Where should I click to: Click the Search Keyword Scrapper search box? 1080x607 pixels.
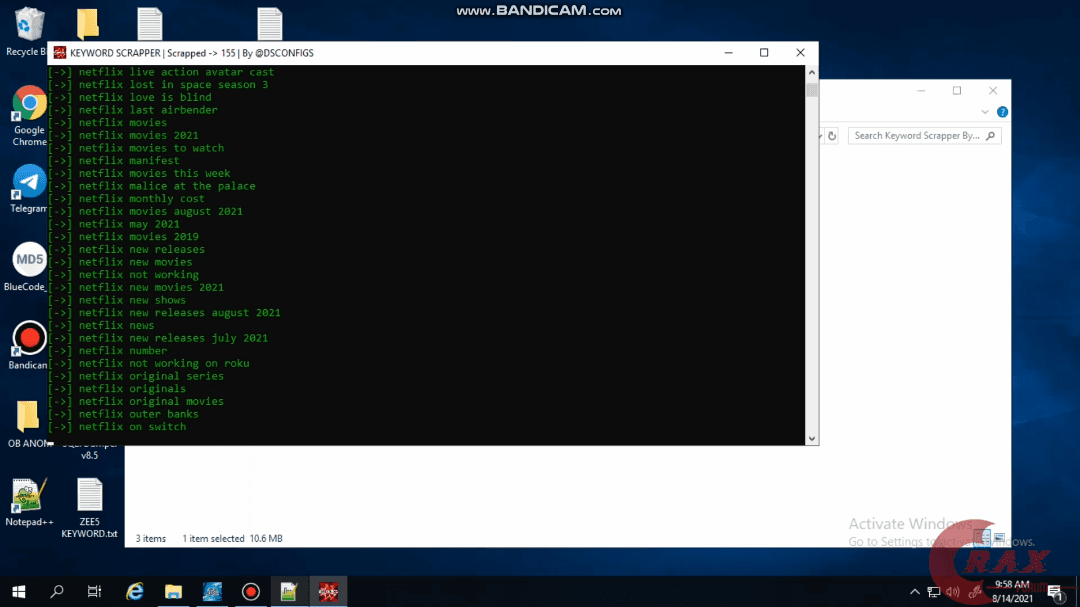click(x=917, y=136)
